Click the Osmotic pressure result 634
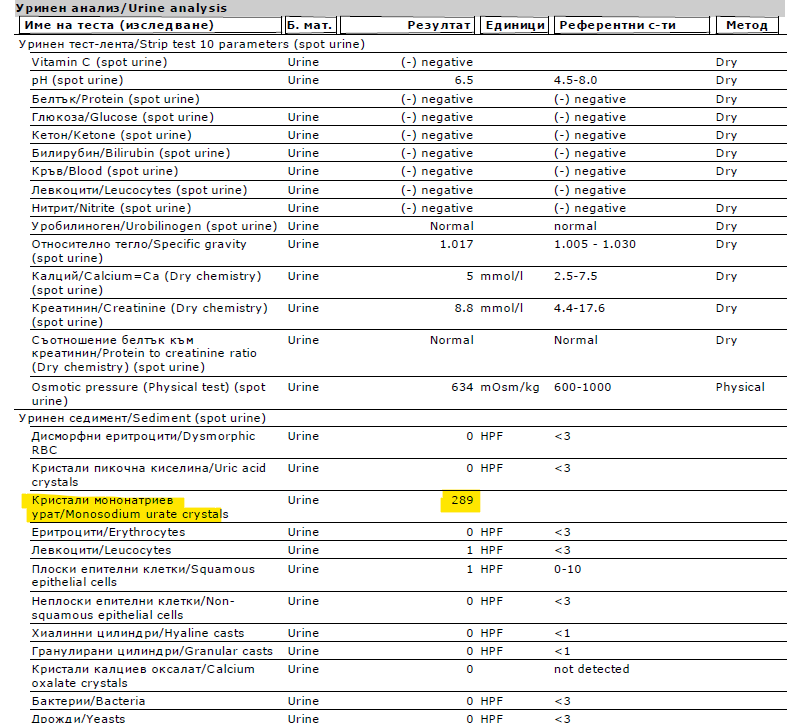This screenshot has height=723, width=796. pos(461,387)
